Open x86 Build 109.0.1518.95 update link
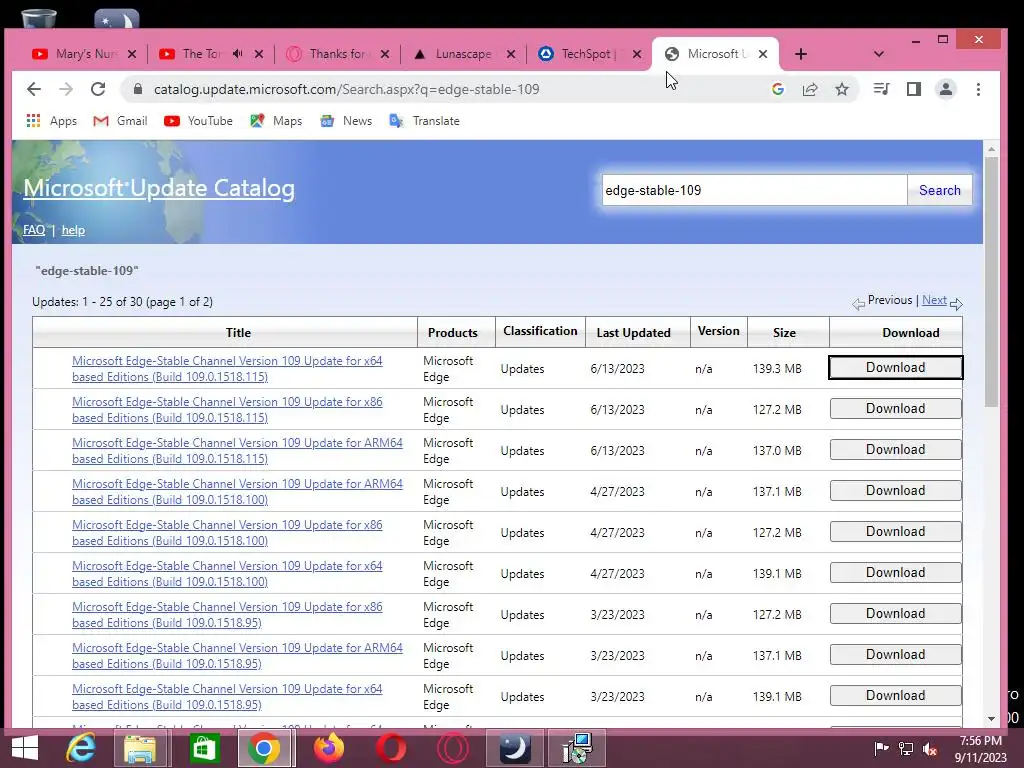Screen dimensions: 1024x768 click(227, 615)
